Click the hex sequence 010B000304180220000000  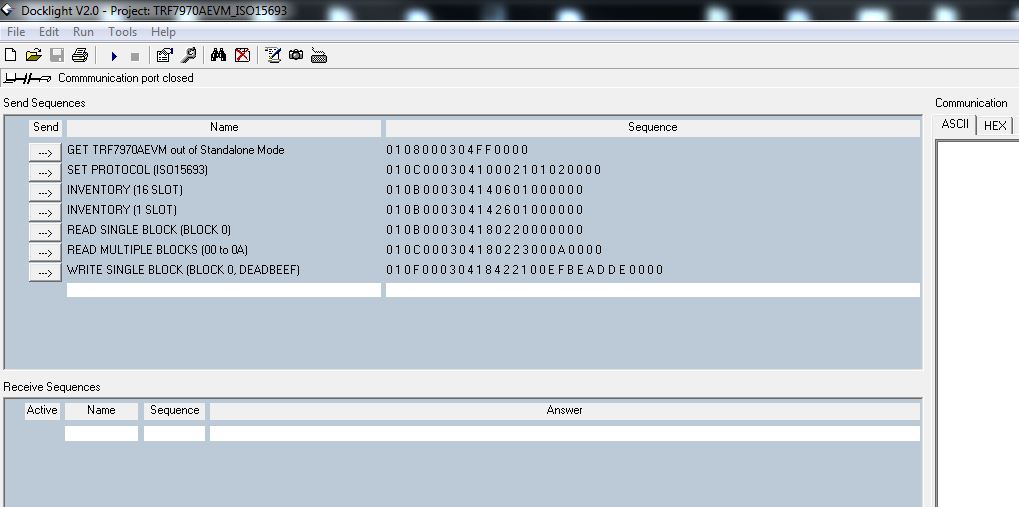tap(485, 230)
